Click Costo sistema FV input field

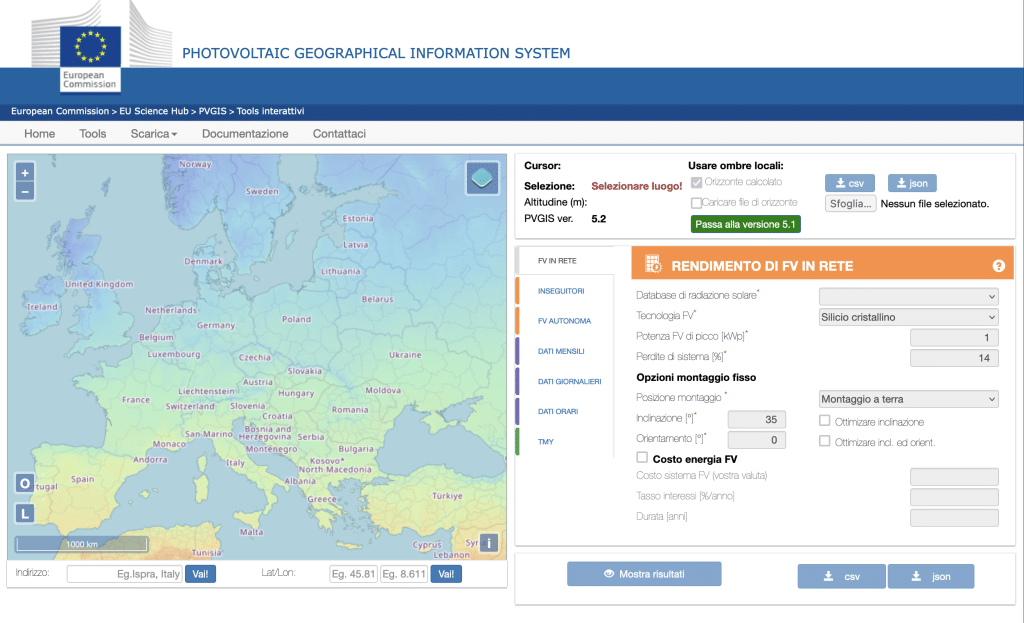point(954,477)
